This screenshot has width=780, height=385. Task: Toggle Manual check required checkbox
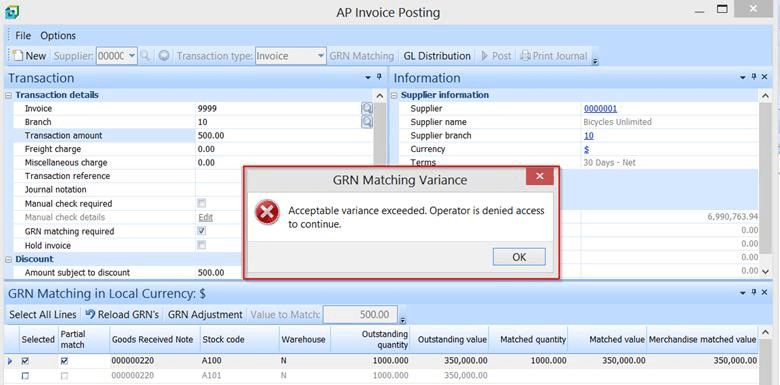point(201,203)
